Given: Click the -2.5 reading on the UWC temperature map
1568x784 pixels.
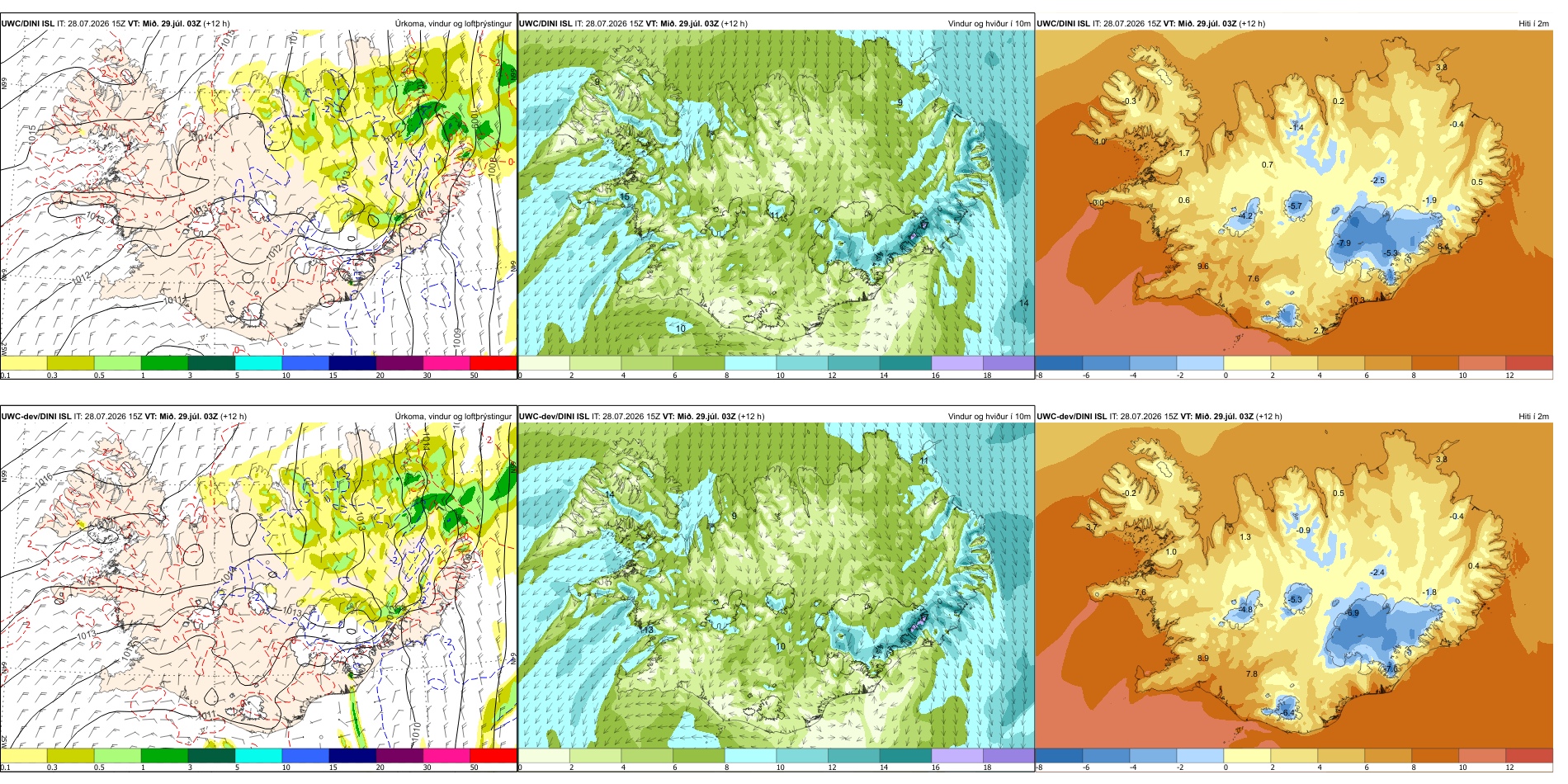Looking at the screenshot, I should coord(1378,180).
